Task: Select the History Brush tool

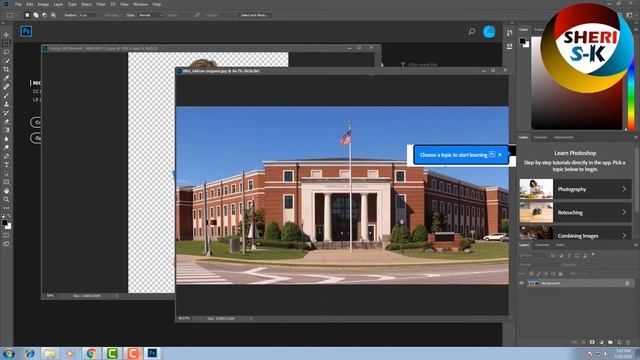Action: click(x=6, y=113)
